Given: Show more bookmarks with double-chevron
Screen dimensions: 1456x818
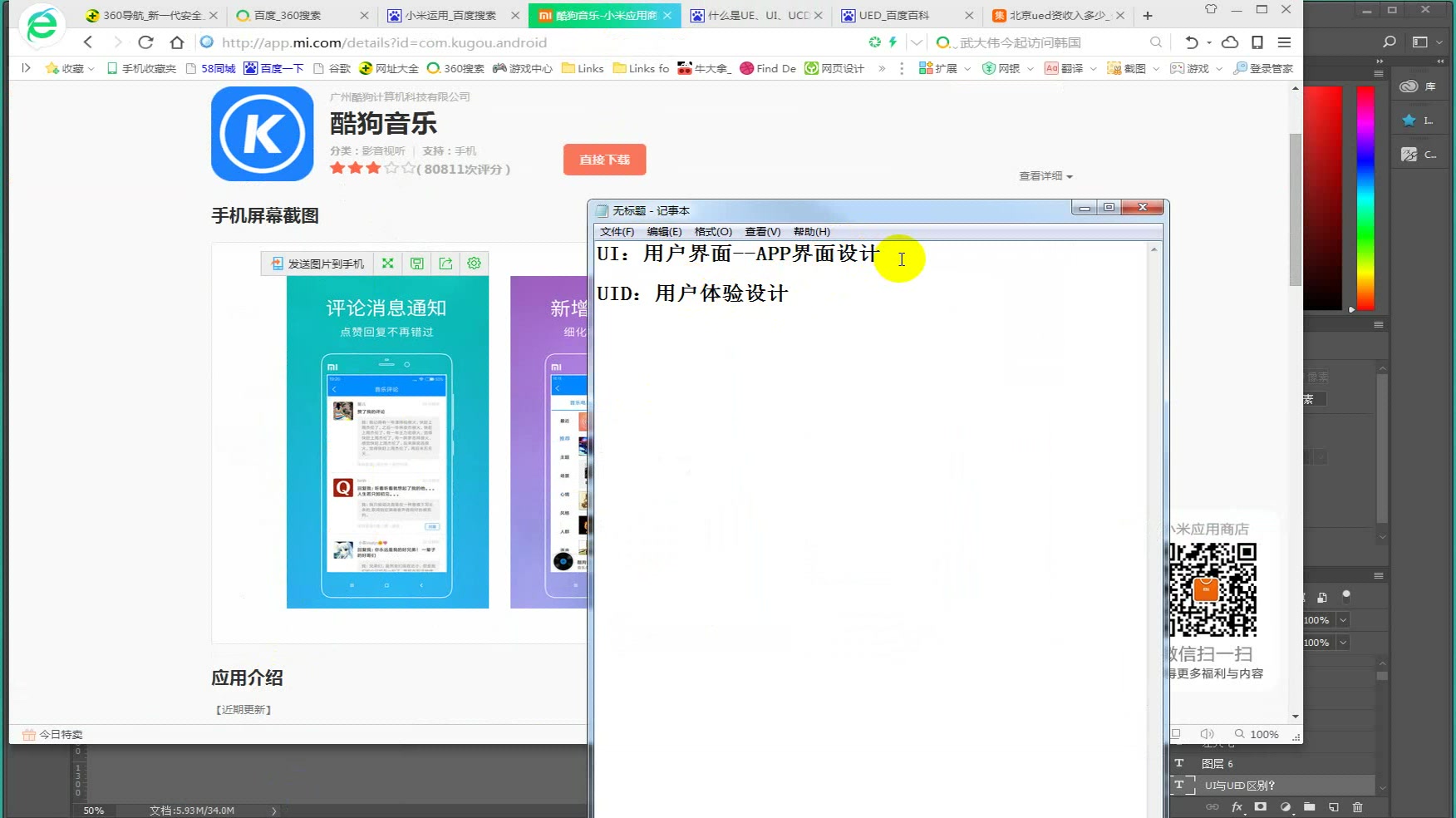Looking at the screenshot, I should point(882,68).
